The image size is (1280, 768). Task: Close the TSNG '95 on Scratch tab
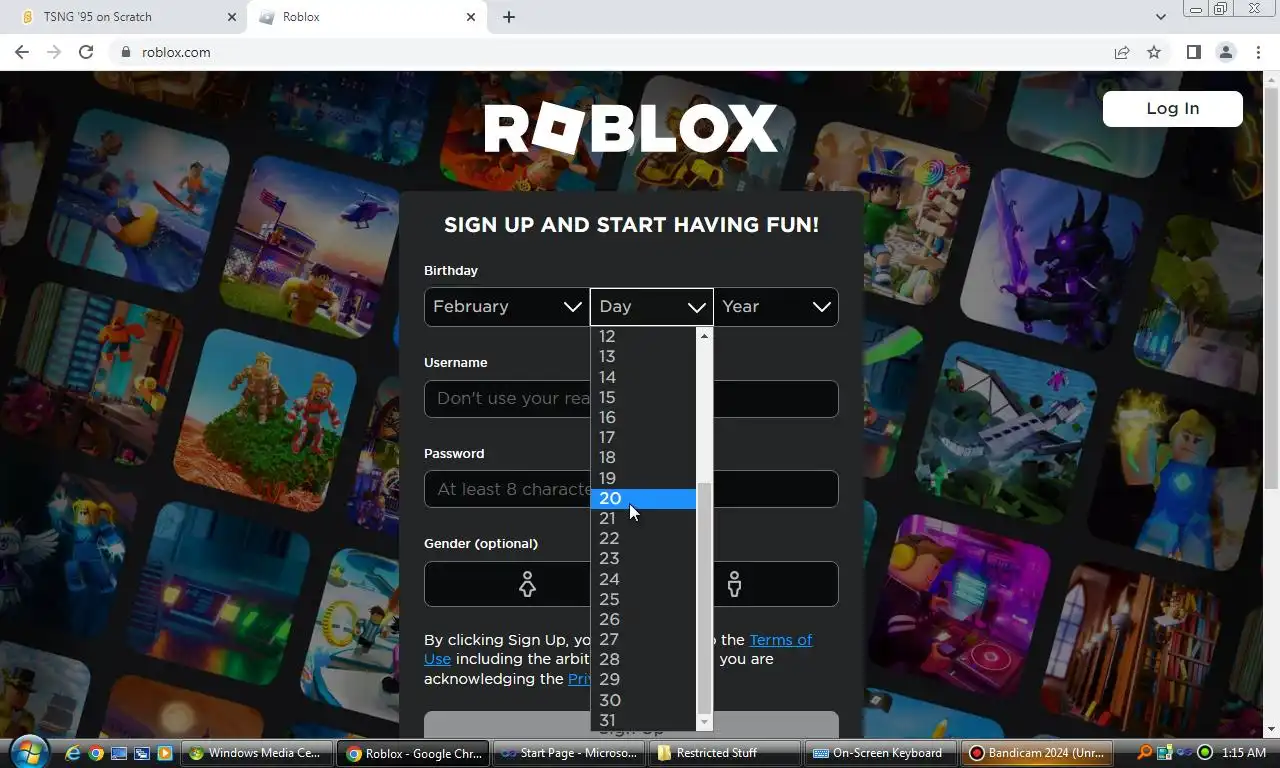(x=232, y=17)
